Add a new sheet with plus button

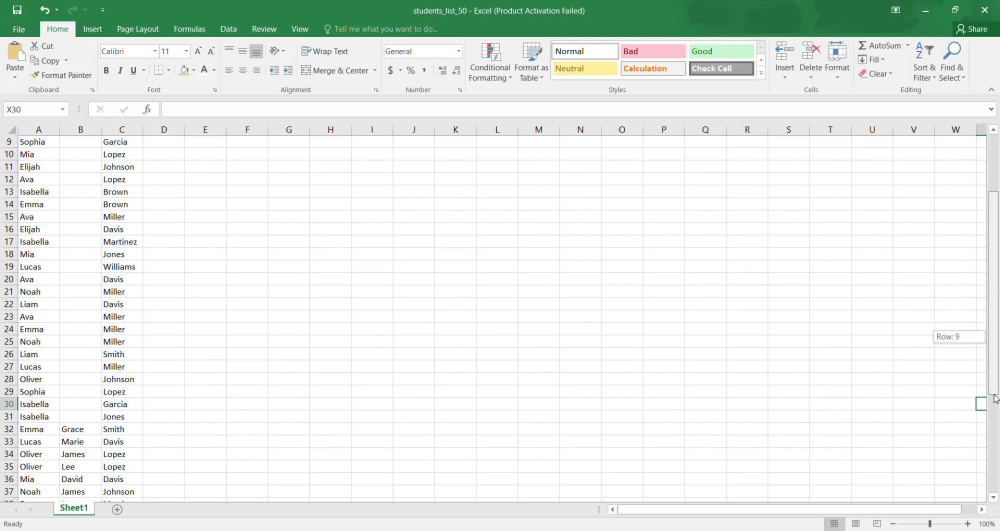pos(117,509)
